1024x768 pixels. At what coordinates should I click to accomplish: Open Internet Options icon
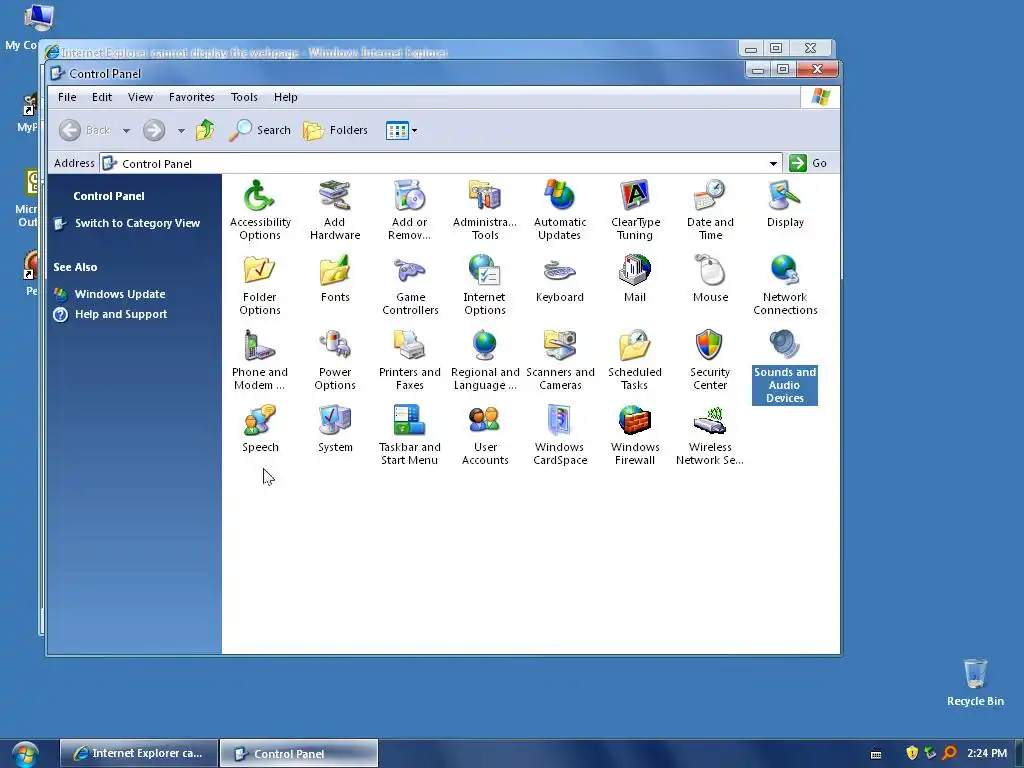[x=485, y=285]
